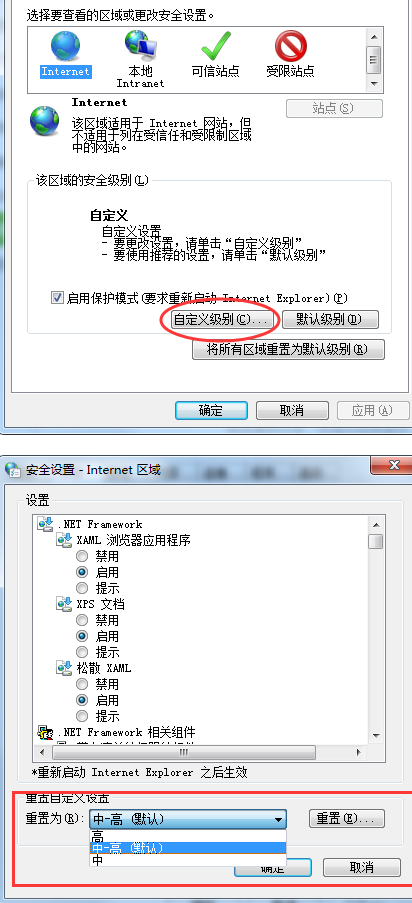Pick 中 in the reset level list
412x903 pixels.
coord(188,860)
